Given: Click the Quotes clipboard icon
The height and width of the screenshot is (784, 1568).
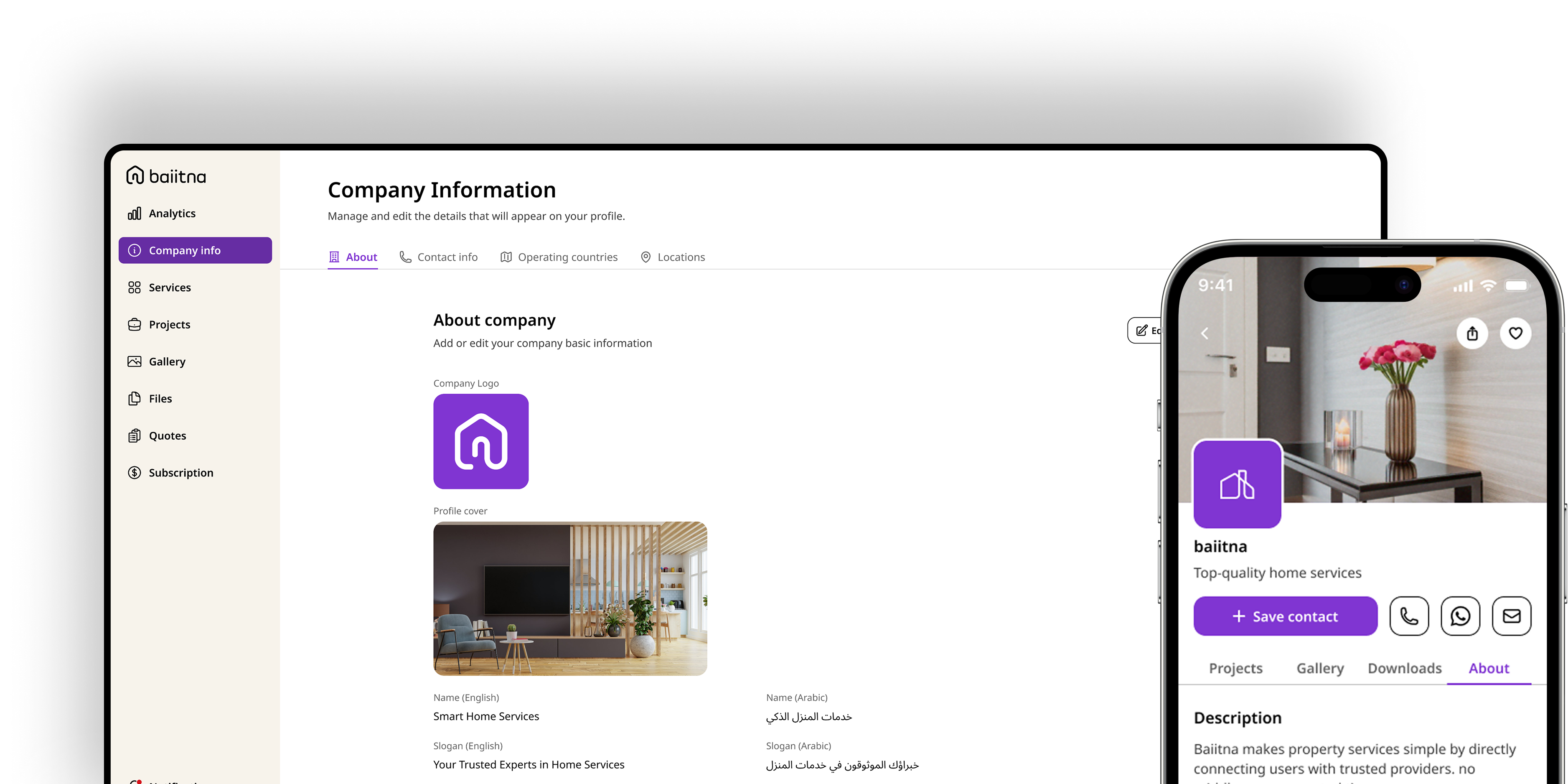Looking at the screenshot, I should [x=135, y=436].
